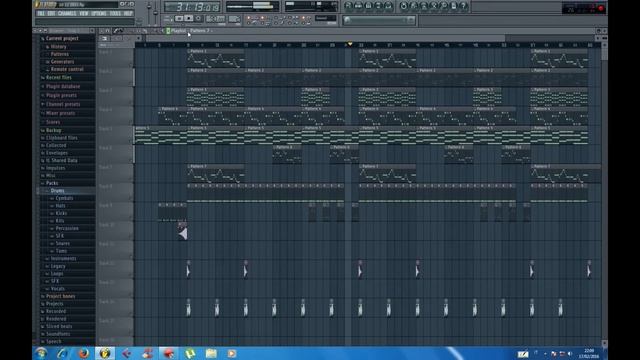This screenshot has height=360, width=640.
Task: Open the Instruments folder
Action: click(63, 259)
